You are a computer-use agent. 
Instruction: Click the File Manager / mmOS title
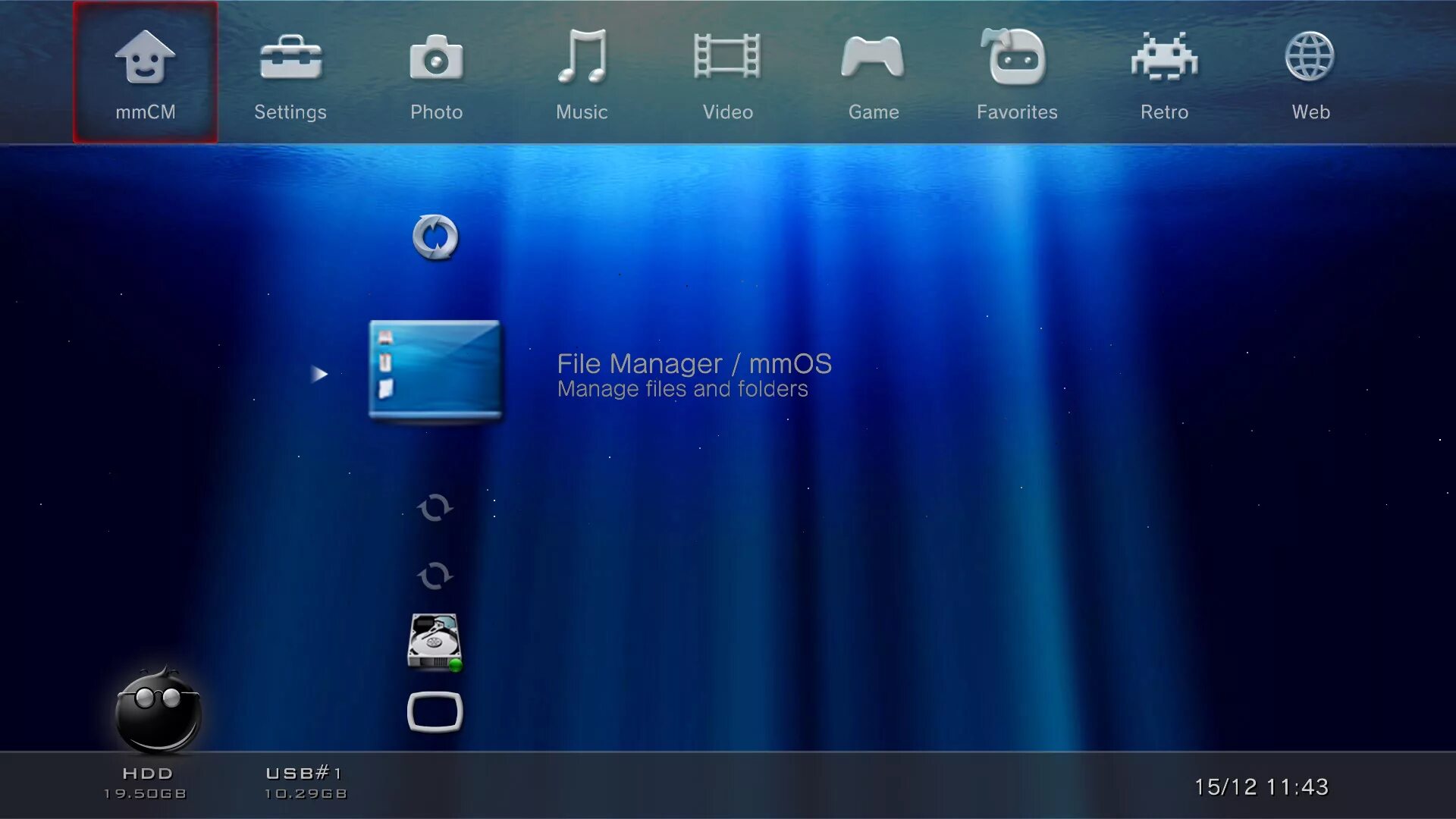coord(694,364)
